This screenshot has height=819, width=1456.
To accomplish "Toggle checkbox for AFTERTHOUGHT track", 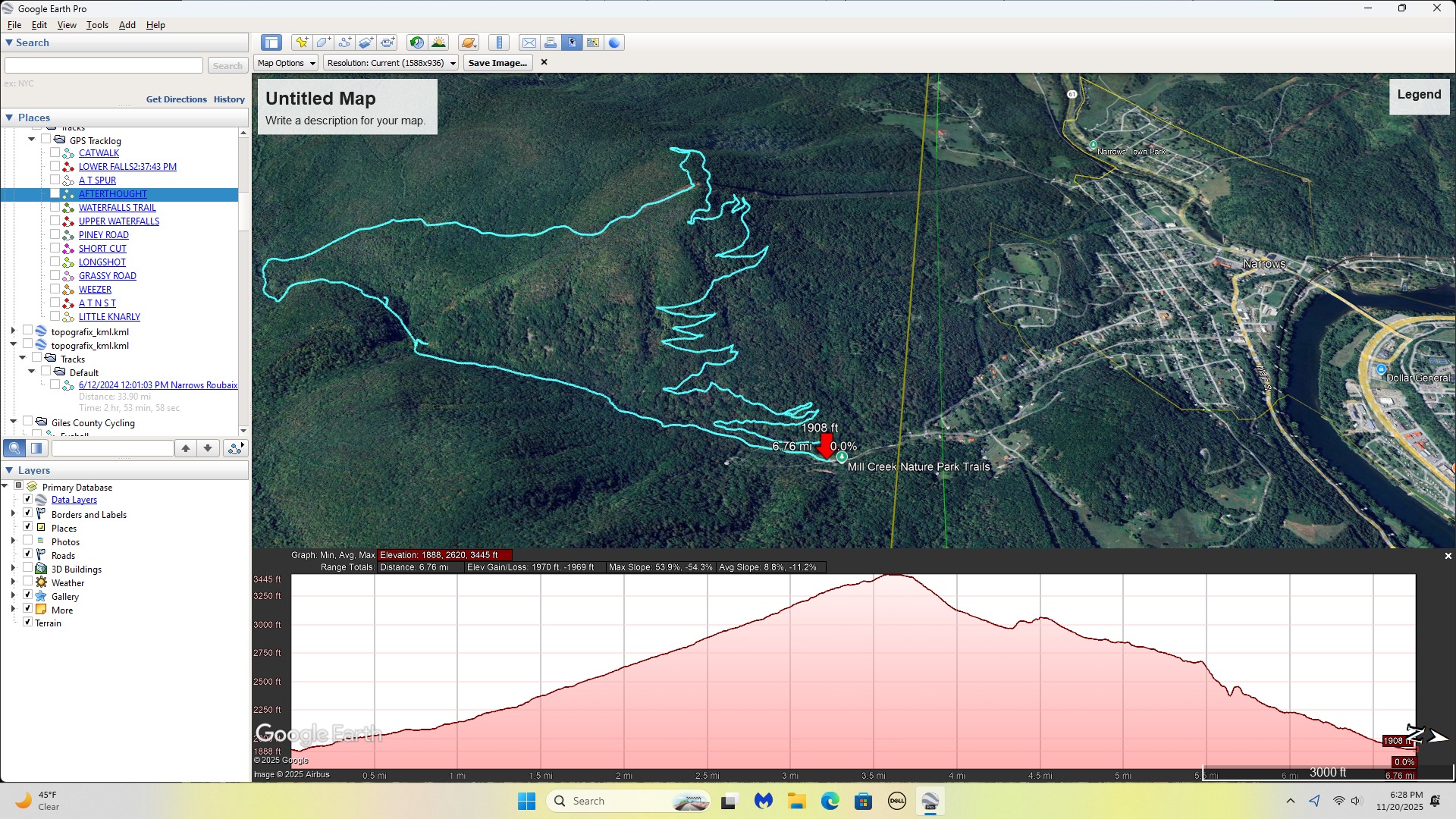I will (x=55, y=193).
